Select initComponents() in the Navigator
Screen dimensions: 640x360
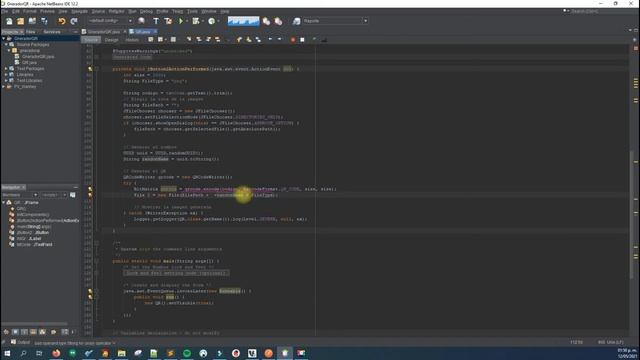point(33,214)
